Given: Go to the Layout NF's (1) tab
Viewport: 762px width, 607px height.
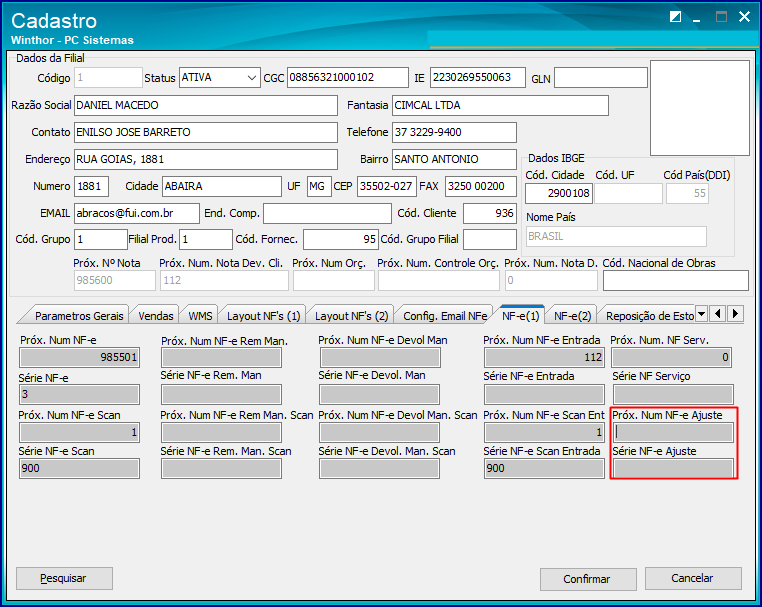Looking at the screenshot, I should (x=263, y=316).
